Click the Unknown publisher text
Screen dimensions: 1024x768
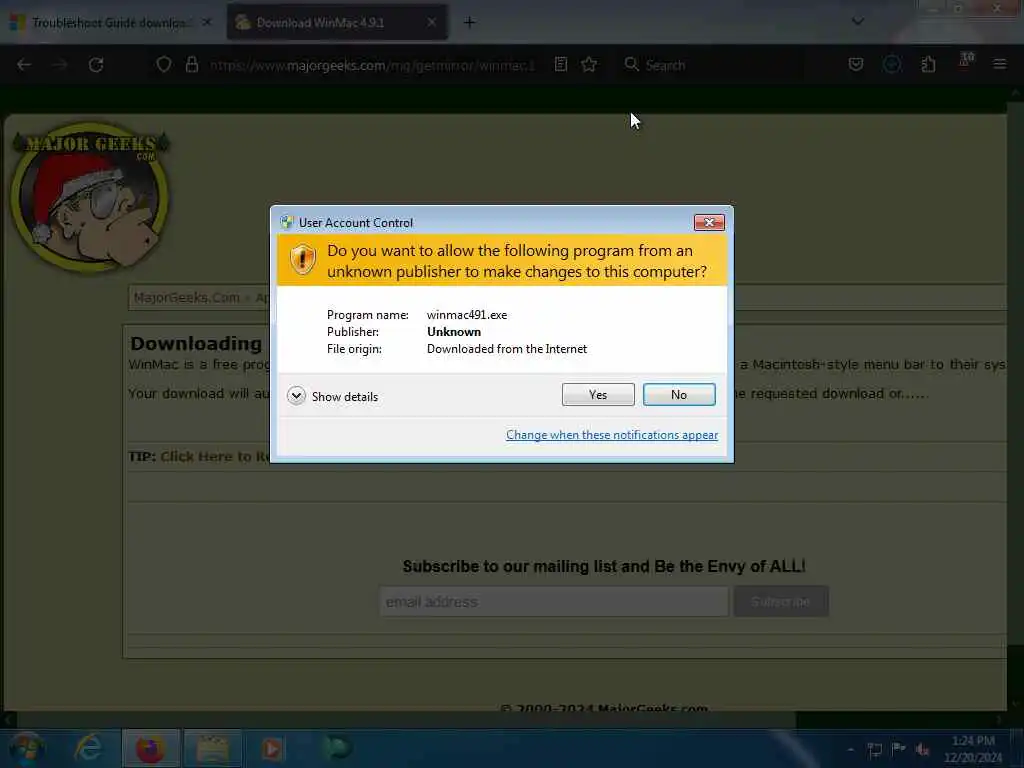(454, 332)
